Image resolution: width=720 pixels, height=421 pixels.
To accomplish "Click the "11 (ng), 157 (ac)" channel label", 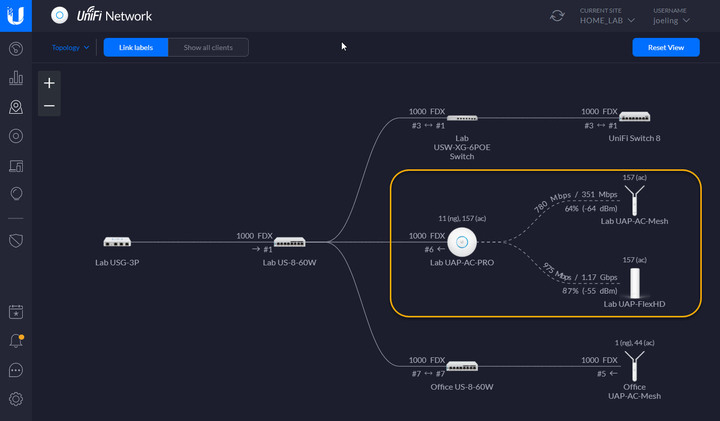I will pyautogui.click(x=462, y=219).
